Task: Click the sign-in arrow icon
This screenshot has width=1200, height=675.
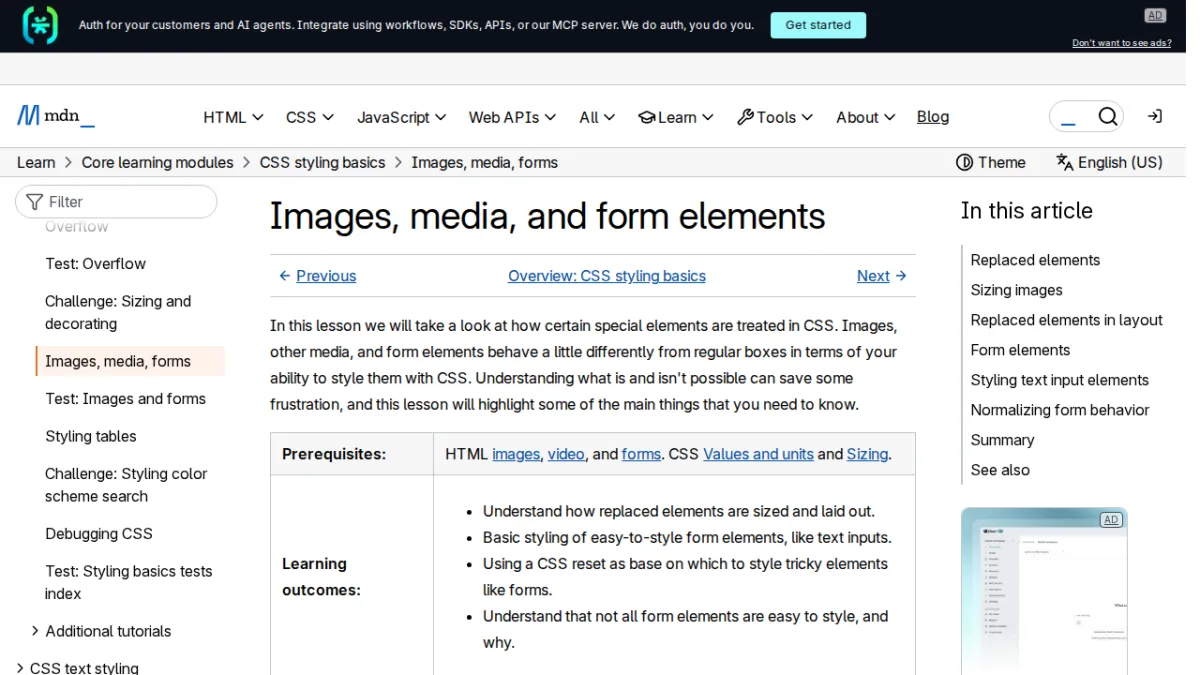Action: [x=1154, y=117]
